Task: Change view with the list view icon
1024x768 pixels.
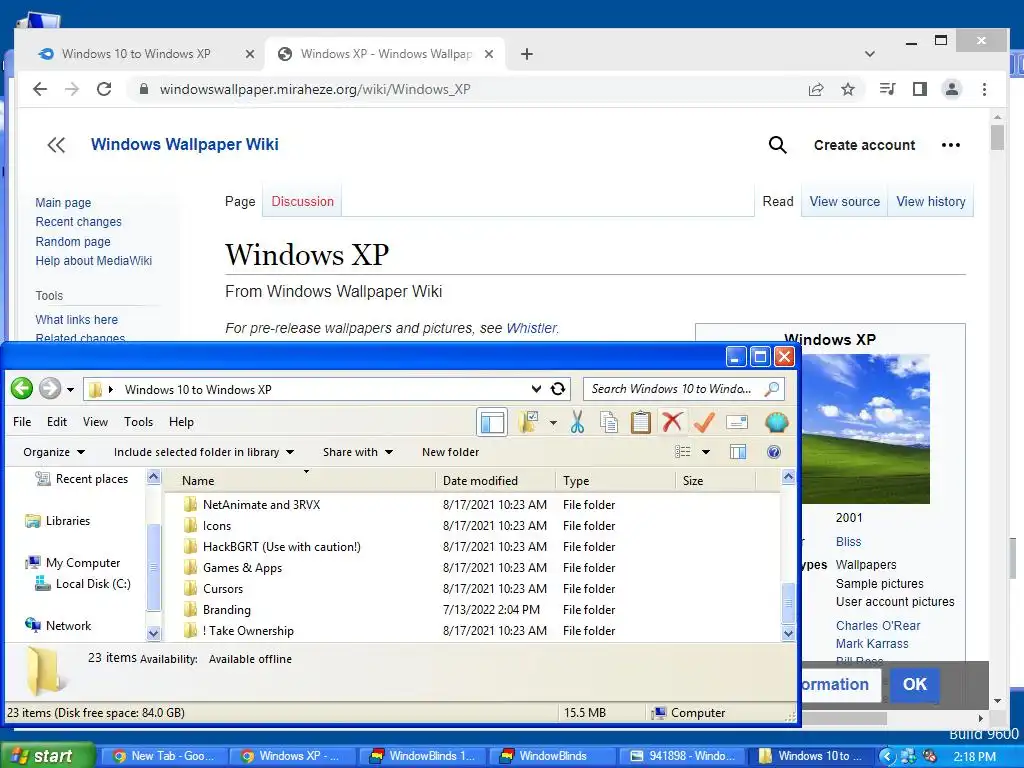Action: point(682,452)
